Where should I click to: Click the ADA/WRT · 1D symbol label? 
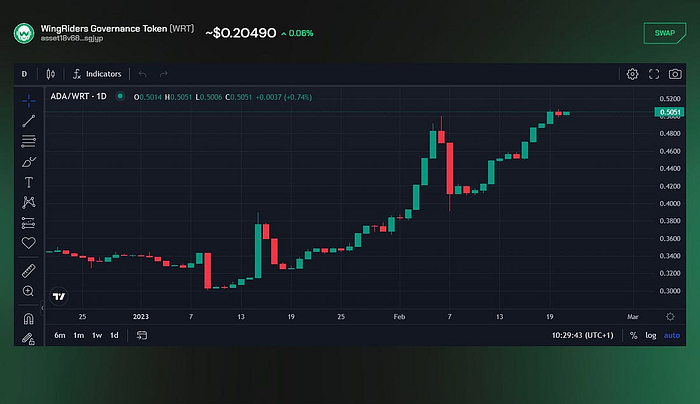tap(79, 96)
